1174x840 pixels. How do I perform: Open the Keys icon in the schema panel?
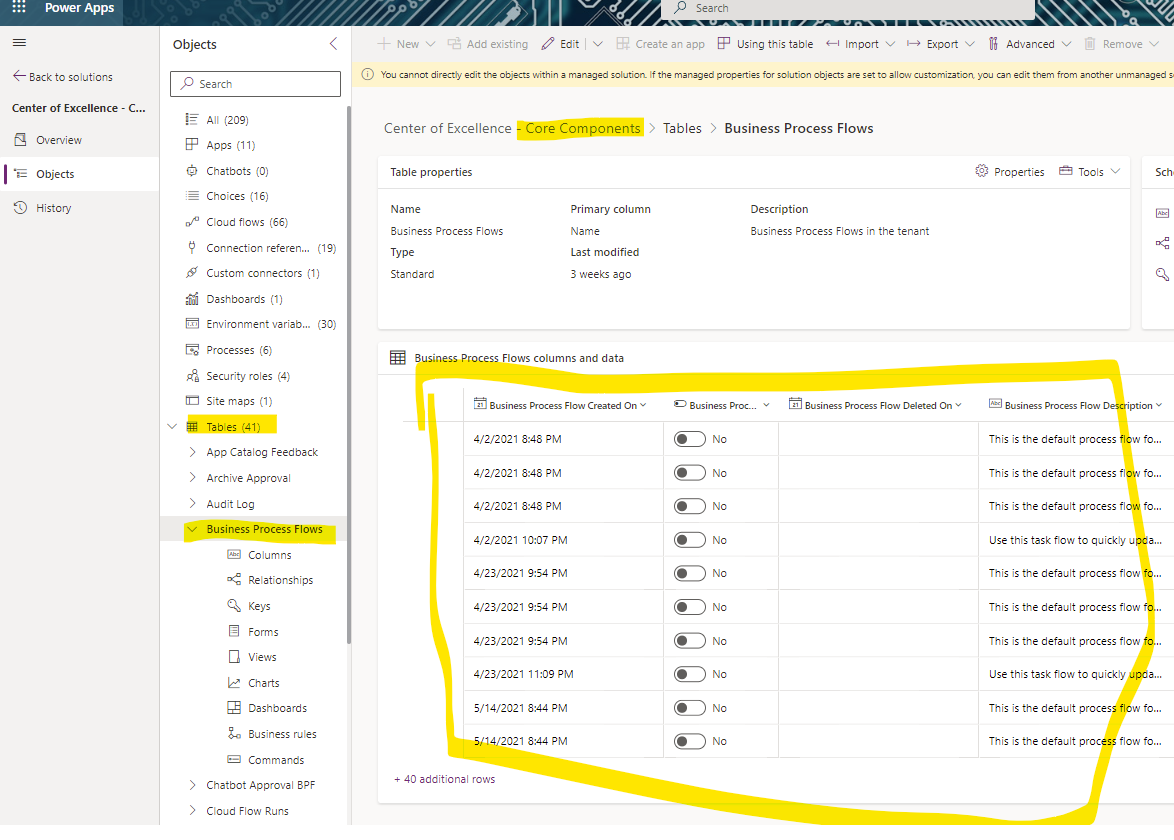point(1161,274)
